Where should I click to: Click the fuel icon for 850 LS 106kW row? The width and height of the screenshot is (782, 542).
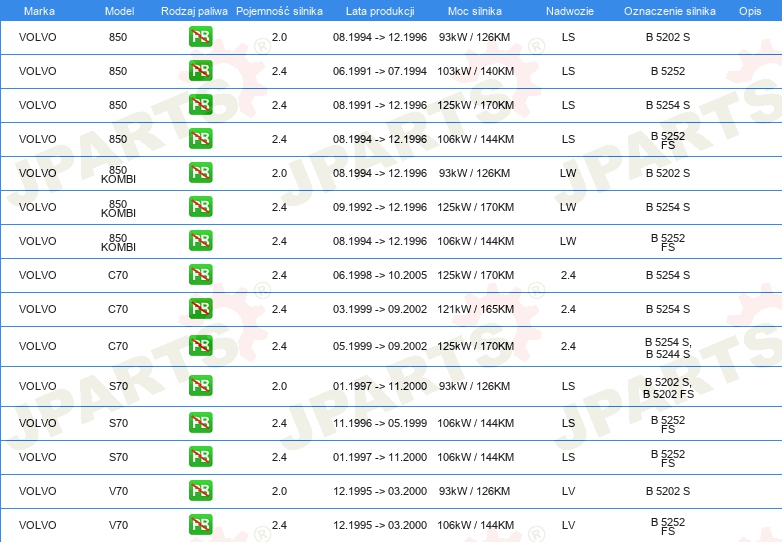(x=200, y=138)
